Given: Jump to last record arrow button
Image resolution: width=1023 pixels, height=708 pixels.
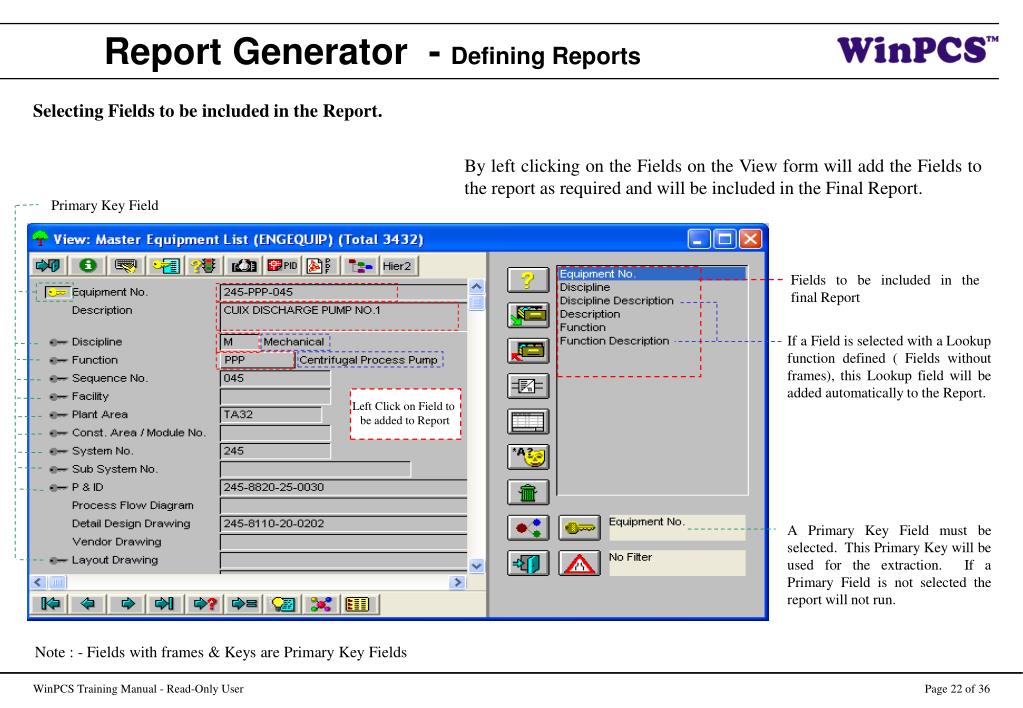Looking at the screenshot, I should (x=165, y=604).
